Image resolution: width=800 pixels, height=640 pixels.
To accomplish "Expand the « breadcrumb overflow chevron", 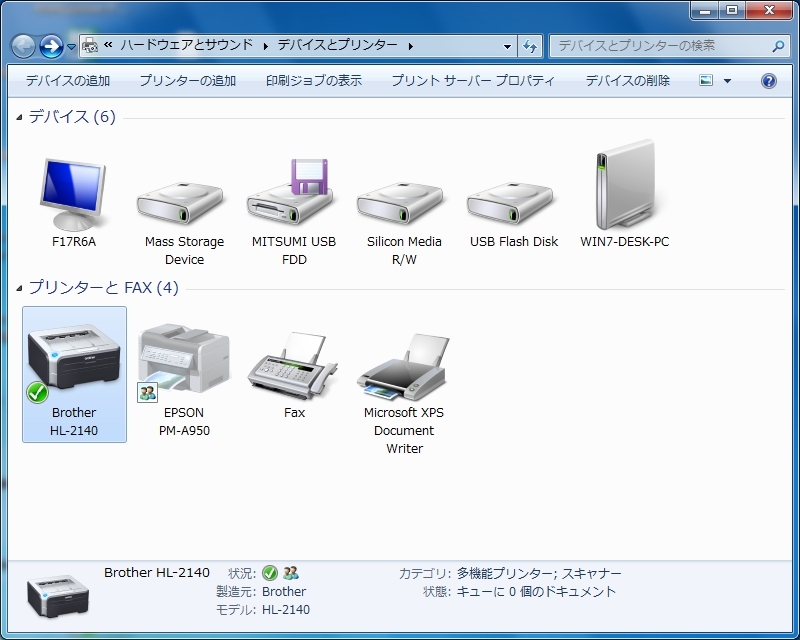I will [x=108, y=45].
